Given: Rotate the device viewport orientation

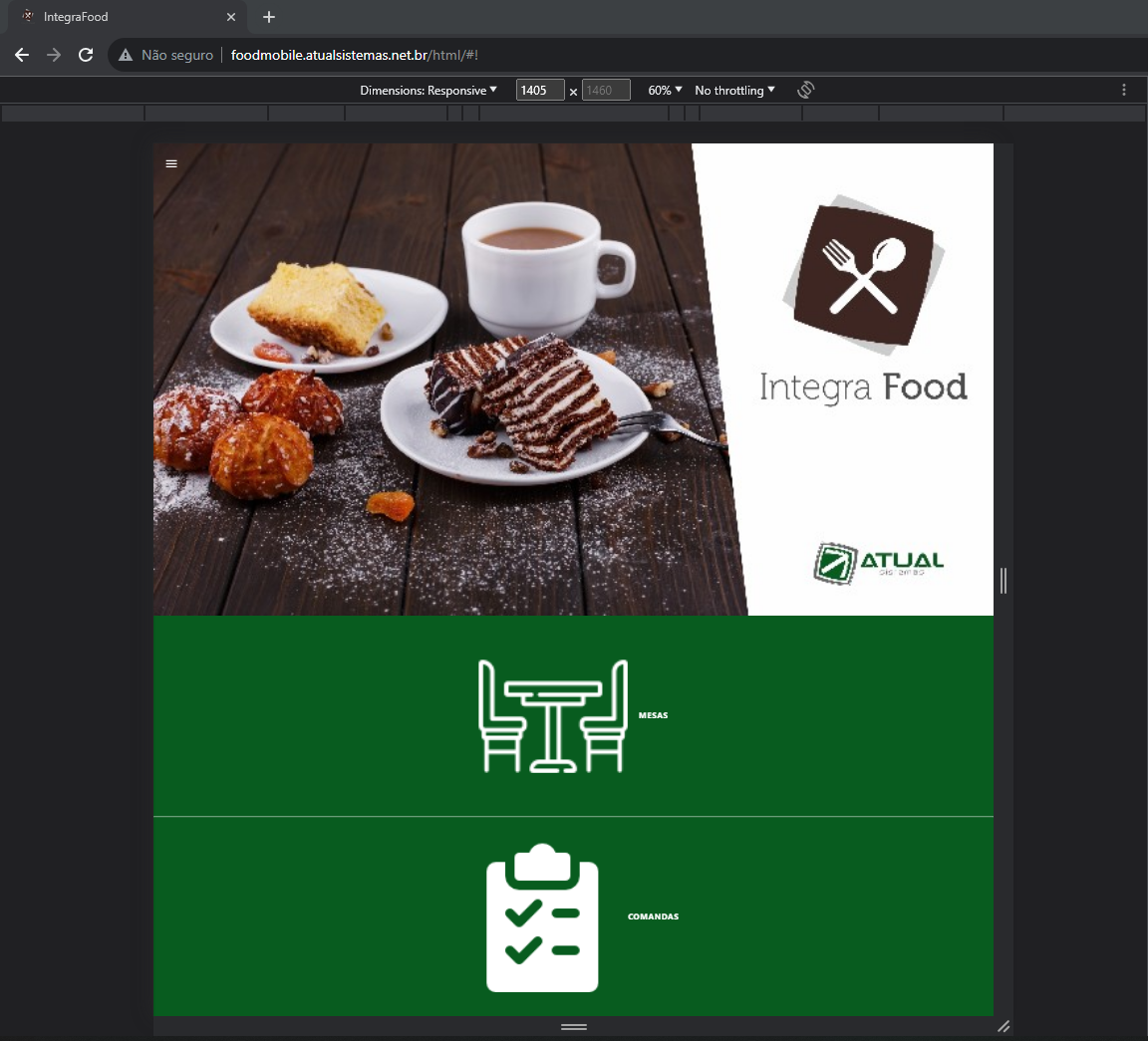Looking at the screenshot, I should pyautogui.click(x=806, y=90).
